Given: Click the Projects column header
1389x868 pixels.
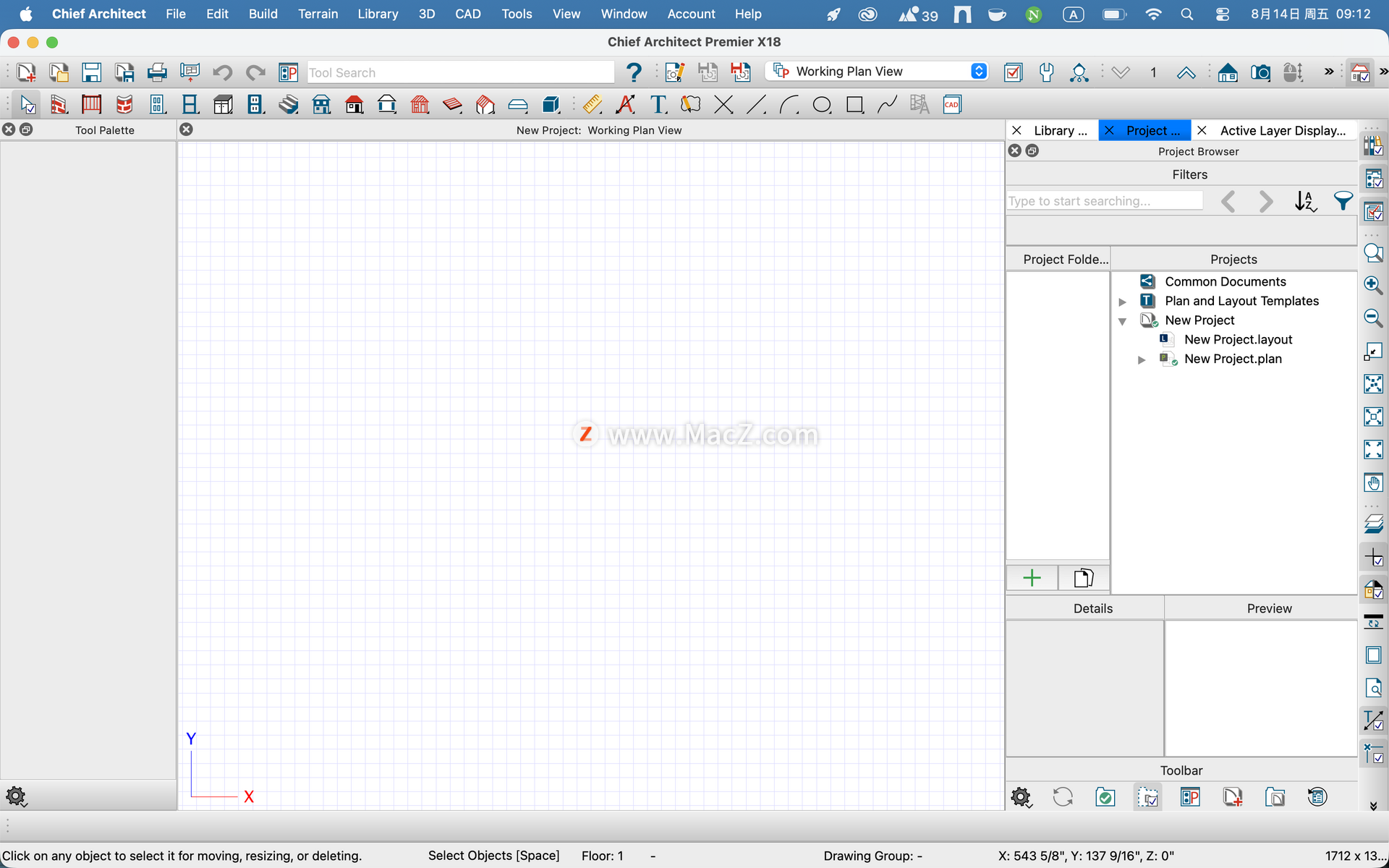Looking at the screenshot, I should (x=1233, y=260).
